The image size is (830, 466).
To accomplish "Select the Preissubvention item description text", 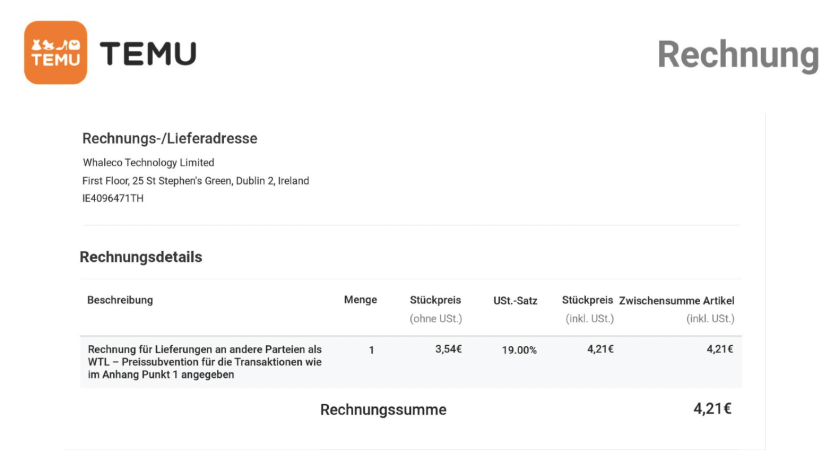I will click(x=205, y=362).
